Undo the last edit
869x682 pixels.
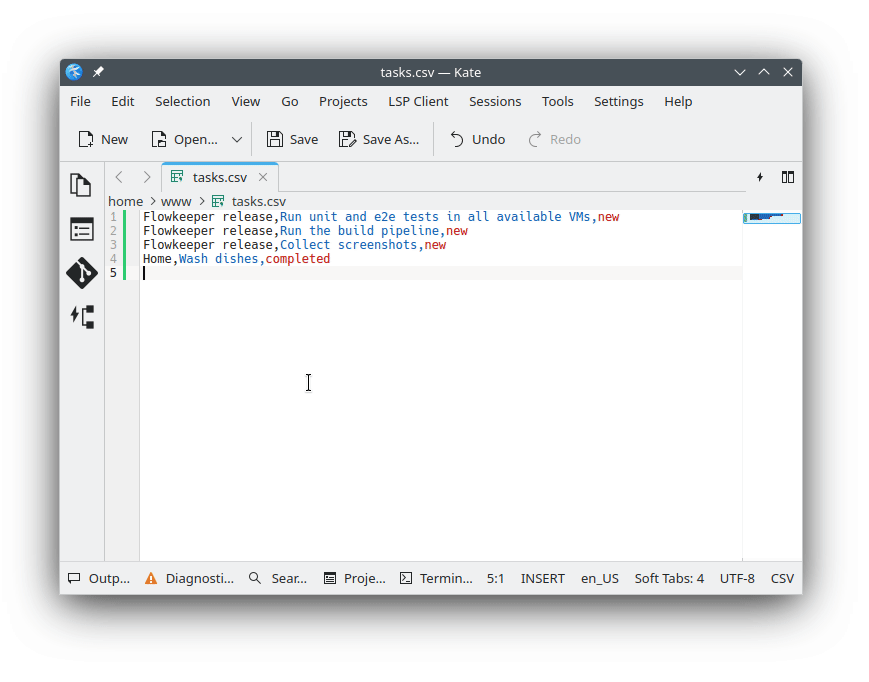coord(478,140)
